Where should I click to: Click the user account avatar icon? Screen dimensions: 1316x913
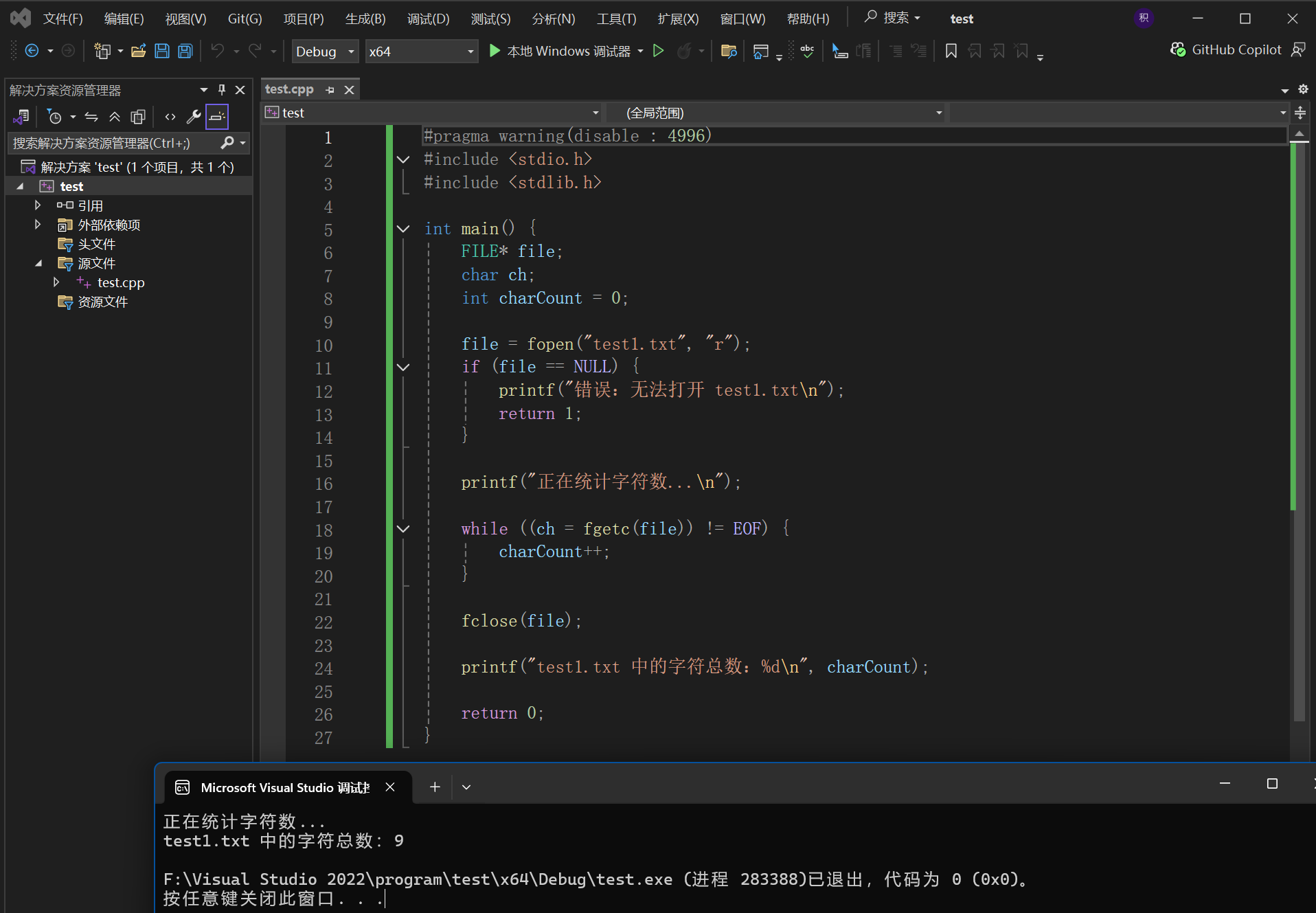click(x=1144, y=18)
